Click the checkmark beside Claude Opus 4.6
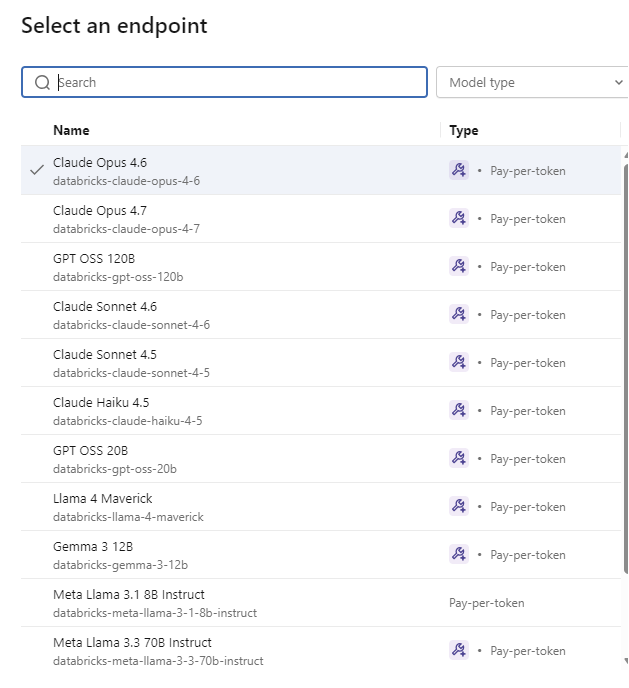 click(37, 170)
